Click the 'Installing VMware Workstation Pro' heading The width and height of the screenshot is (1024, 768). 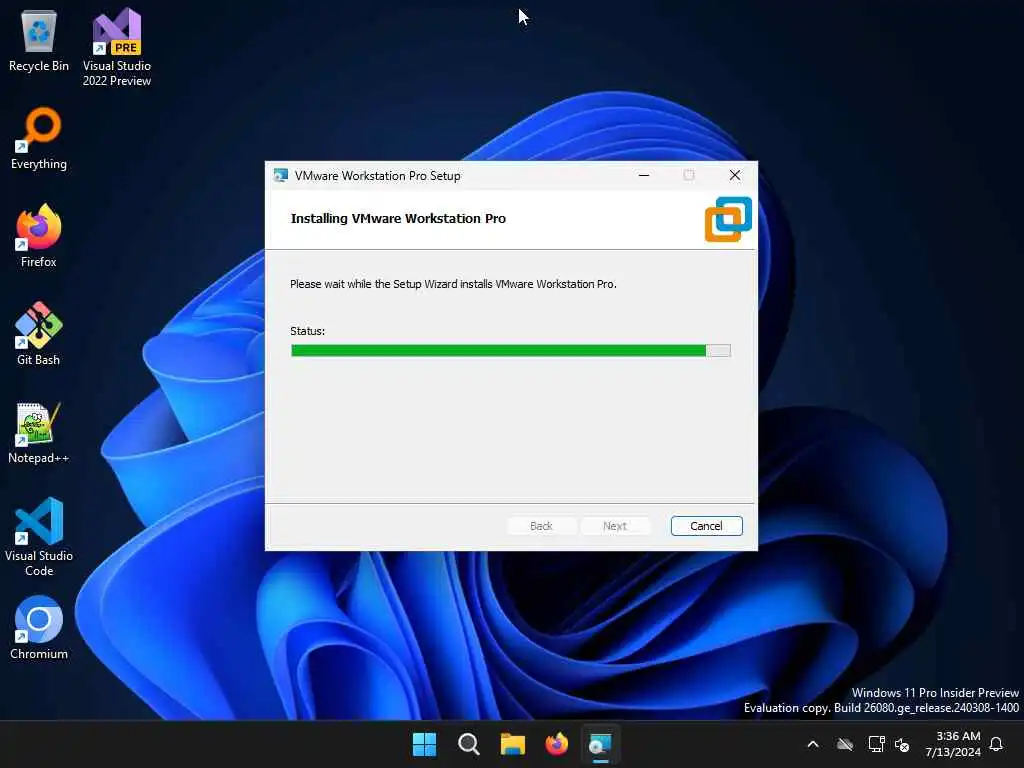pos(398,219)
